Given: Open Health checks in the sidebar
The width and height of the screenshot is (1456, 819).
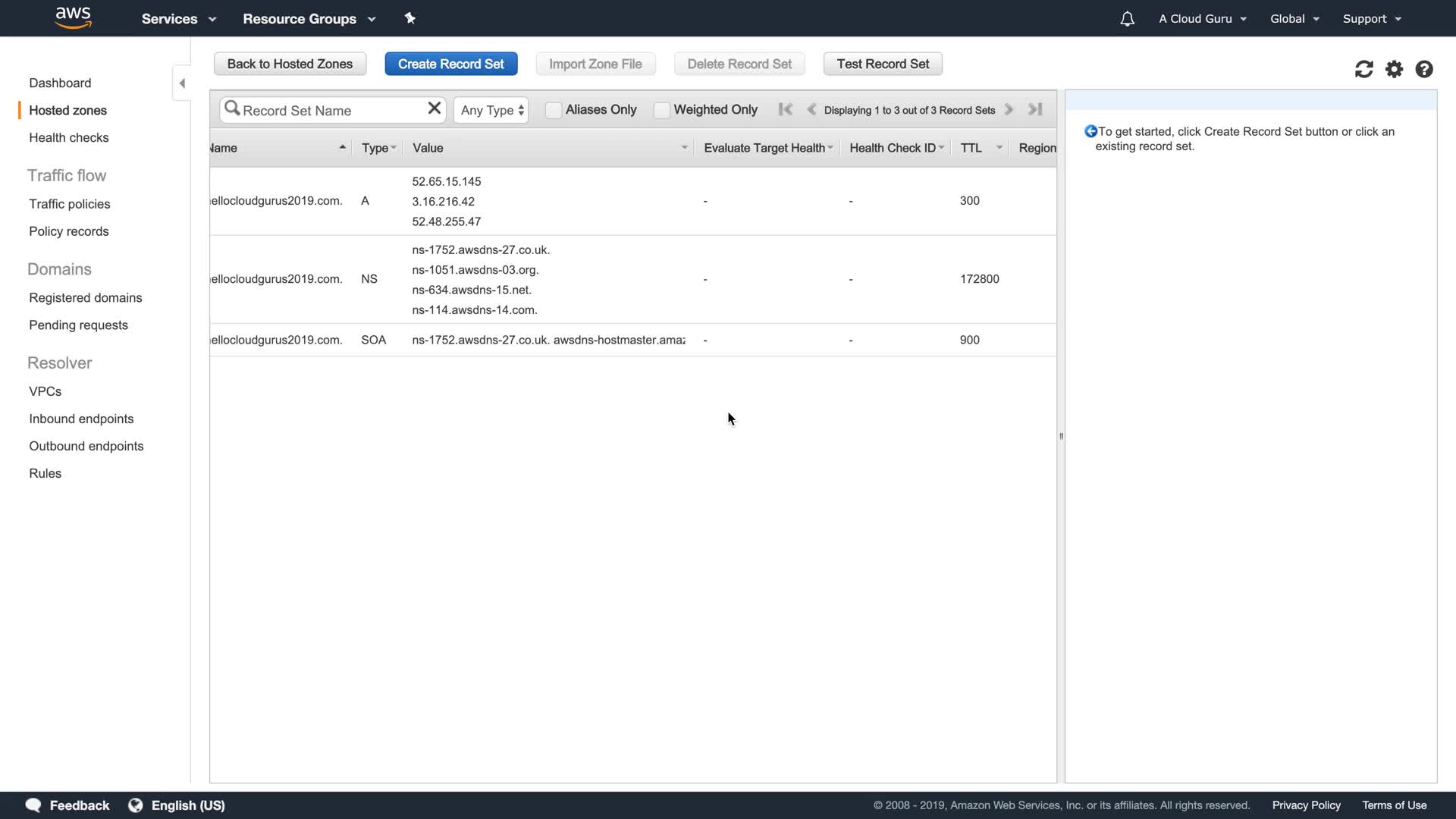Looking at the screenshot, I should [68, 137].
